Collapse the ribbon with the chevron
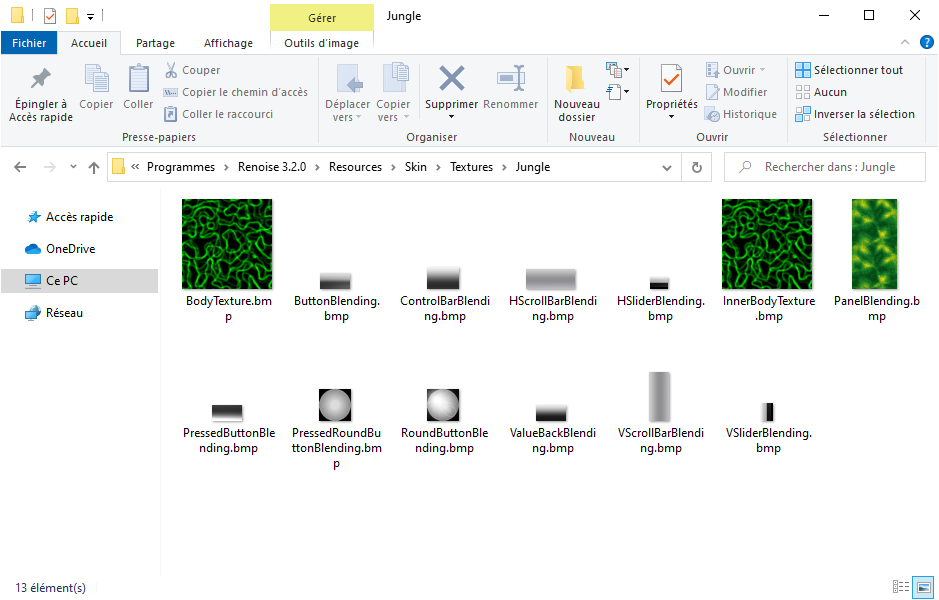Viewport: 939px width, 600px height. point(905,42)
